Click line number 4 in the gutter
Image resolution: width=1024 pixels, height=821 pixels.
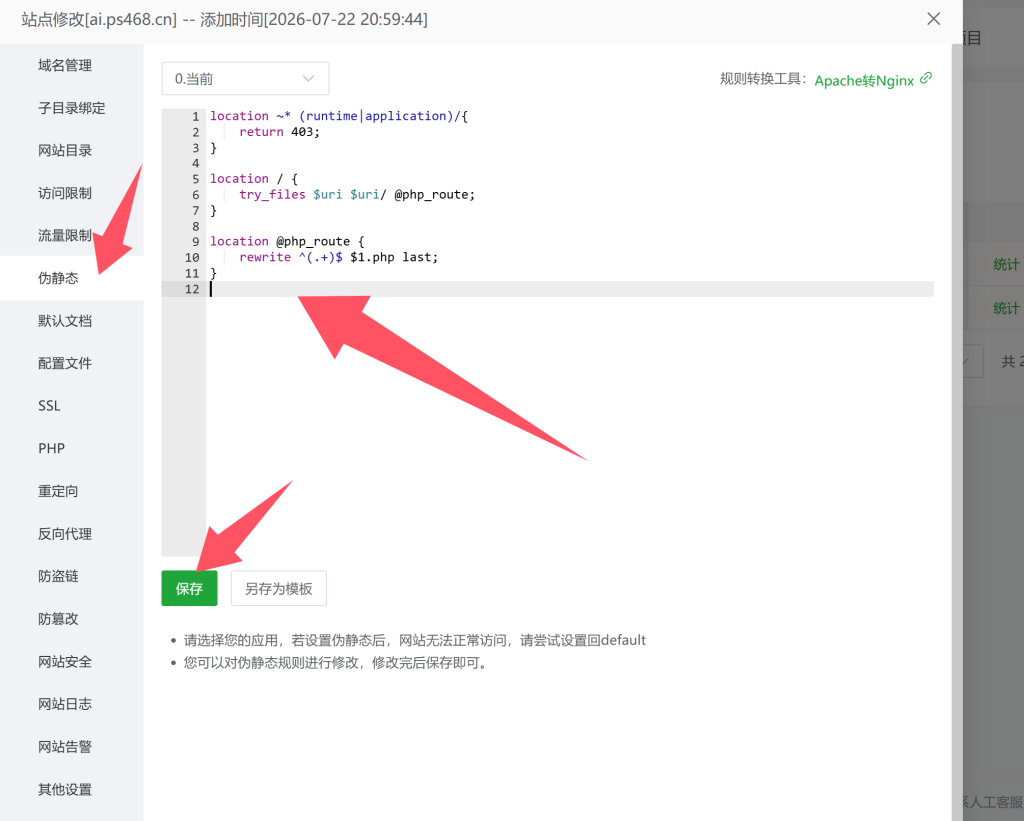click(x=195, y=163)
